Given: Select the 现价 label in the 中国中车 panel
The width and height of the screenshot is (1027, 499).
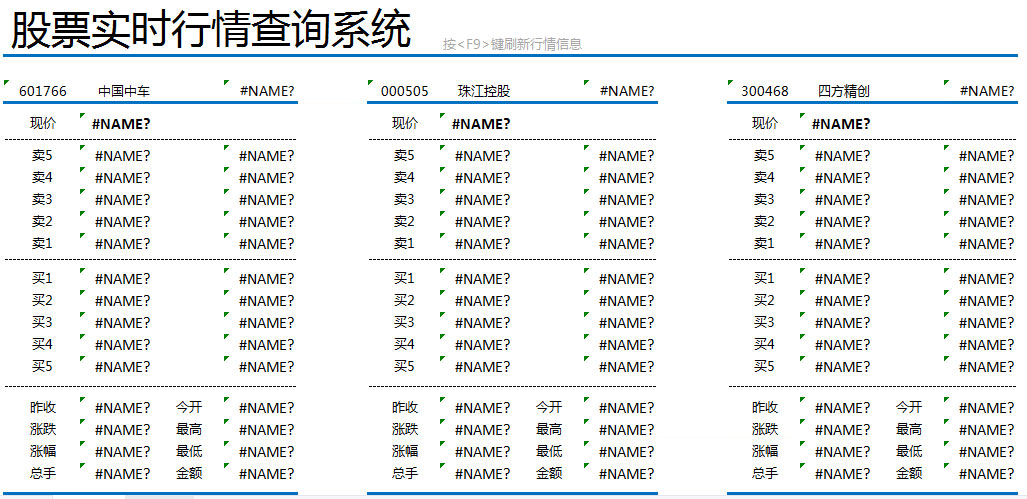Looking at the screenshot, I should click(x=43, y=123).
